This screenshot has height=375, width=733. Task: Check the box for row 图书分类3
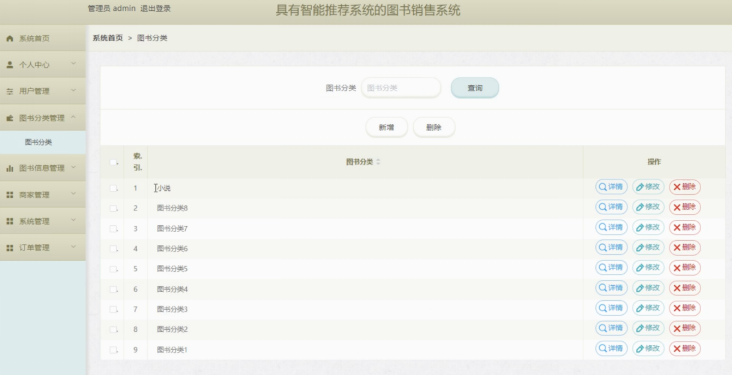113,310
